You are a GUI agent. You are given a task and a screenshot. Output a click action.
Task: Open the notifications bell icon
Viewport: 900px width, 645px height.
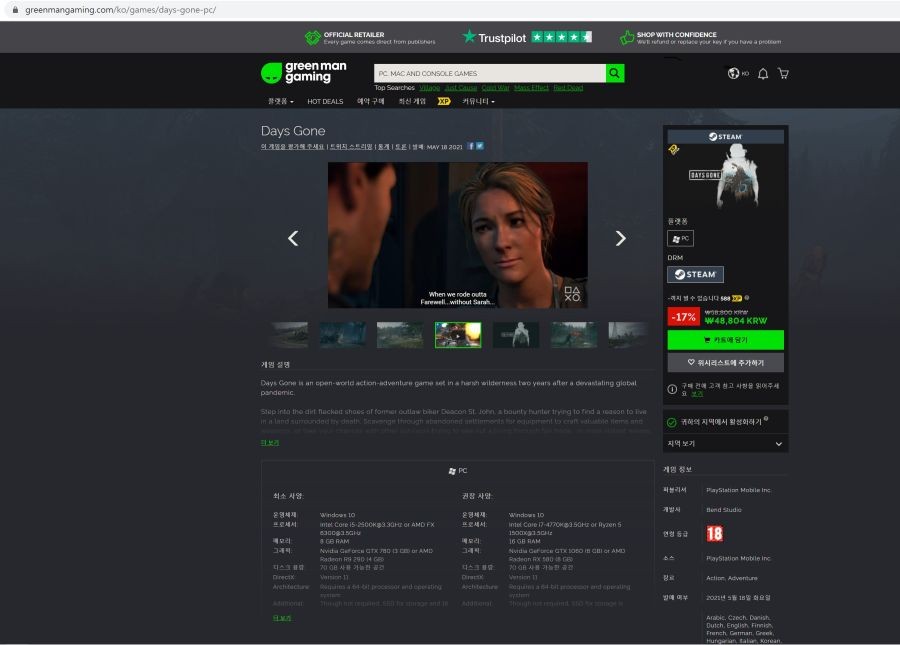tap(763, 73)
